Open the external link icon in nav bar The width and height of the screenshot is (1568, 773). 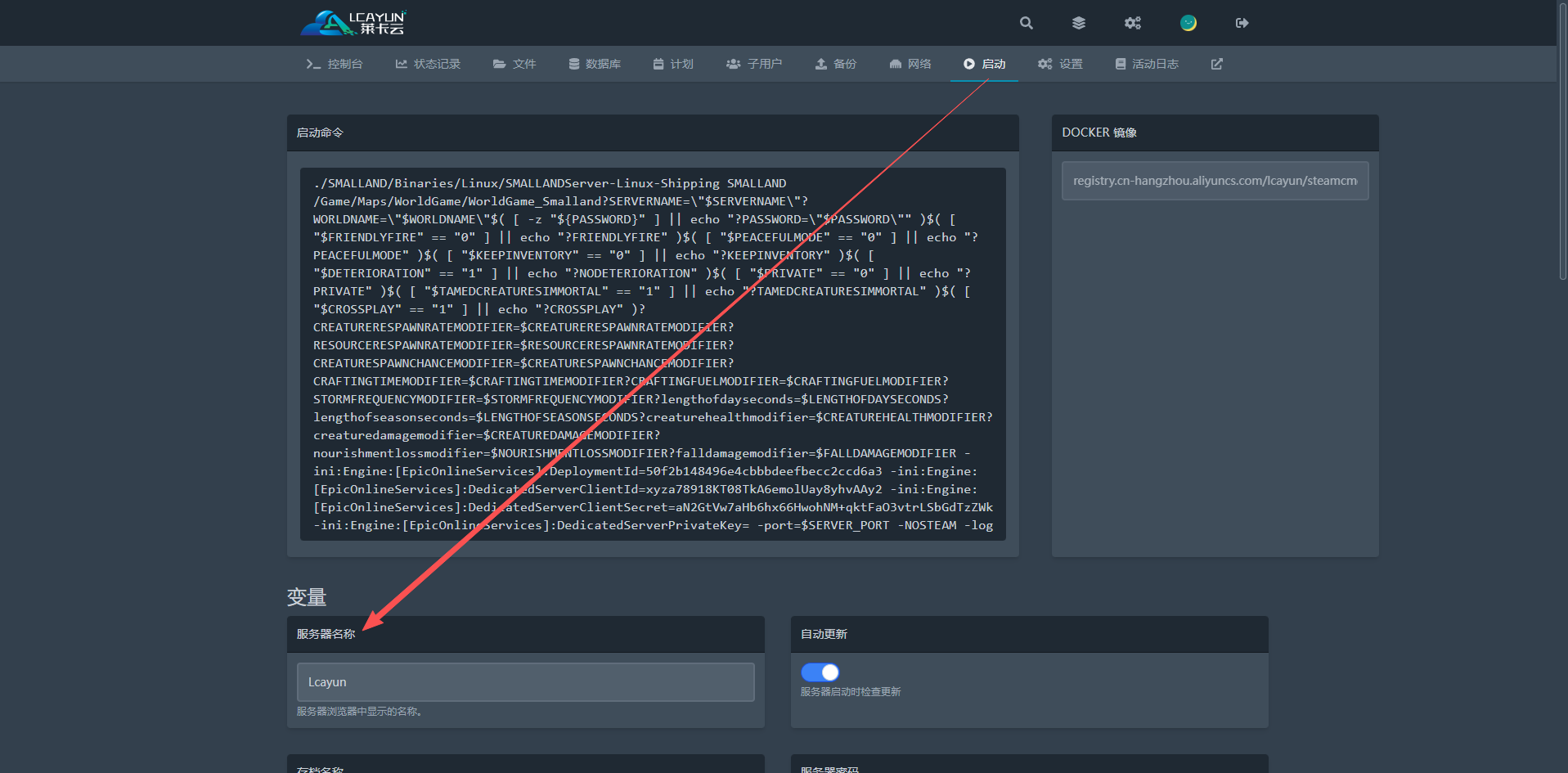tap(1216, 64)
